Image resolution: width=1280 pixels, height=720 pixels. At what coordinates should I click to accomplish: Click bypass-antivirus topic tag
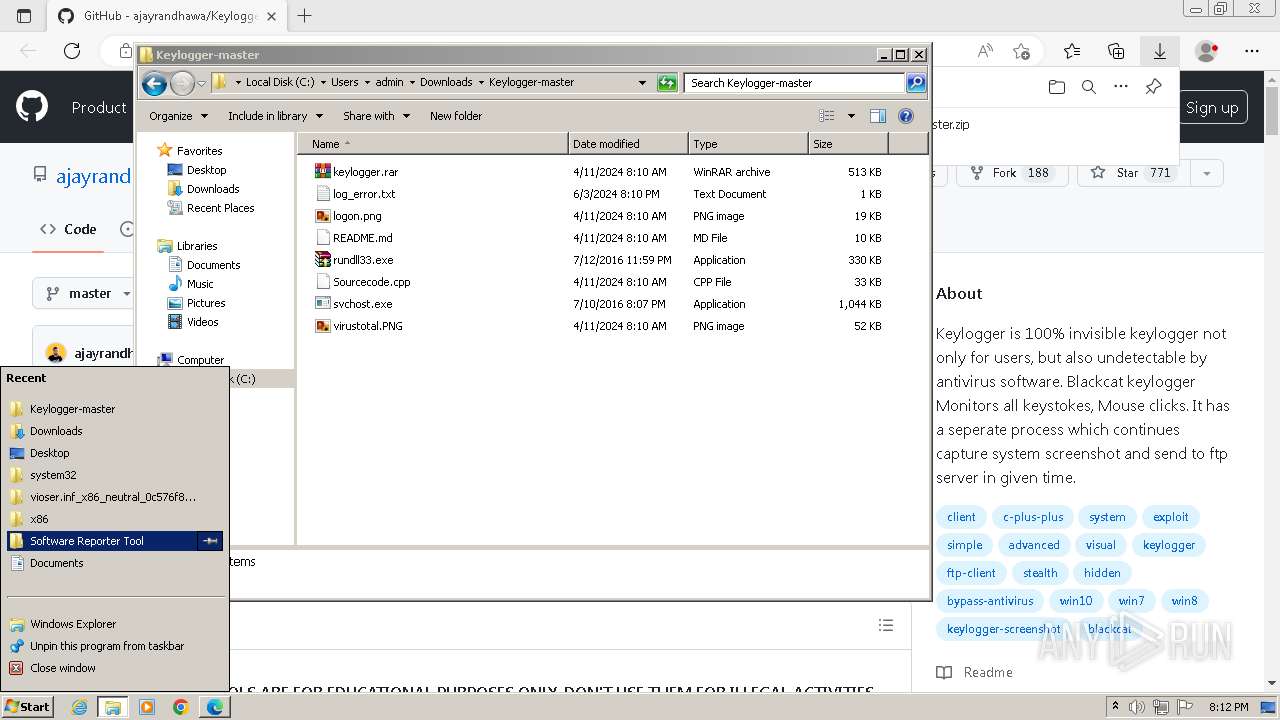pyautogui.click(x=990, y=601)
